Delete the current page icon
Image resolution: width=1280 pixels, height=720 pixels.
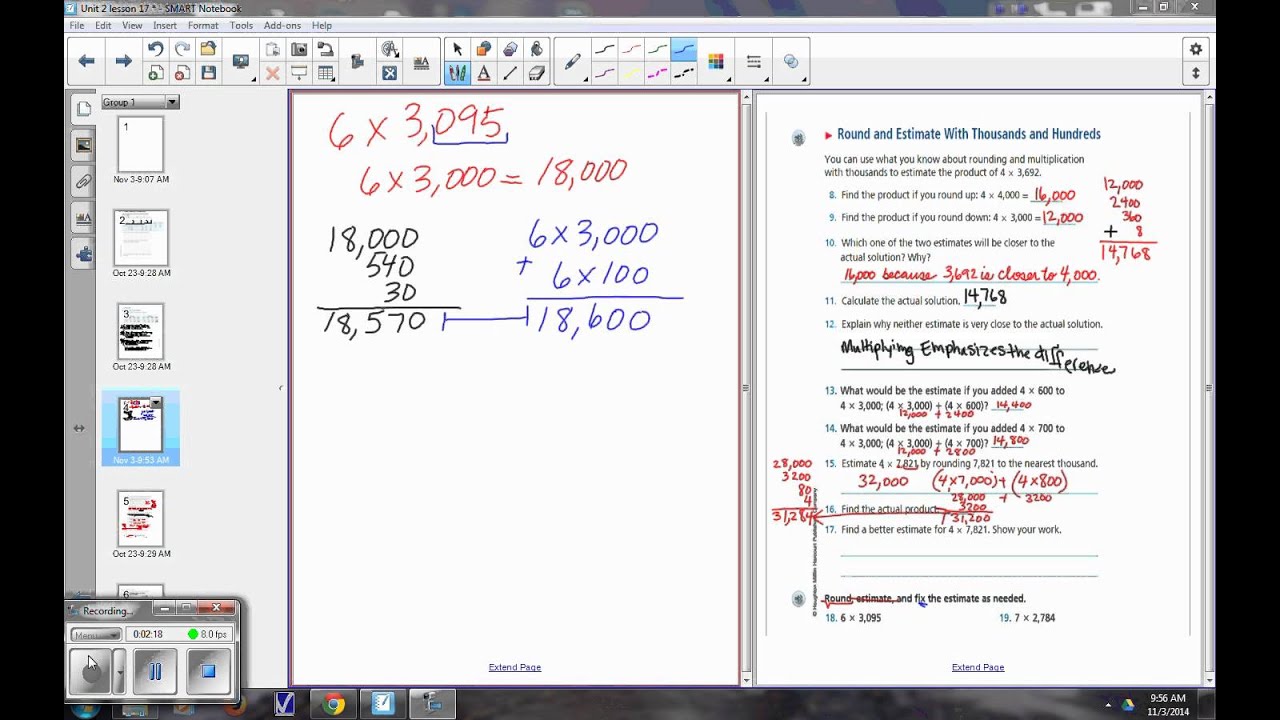182,72
